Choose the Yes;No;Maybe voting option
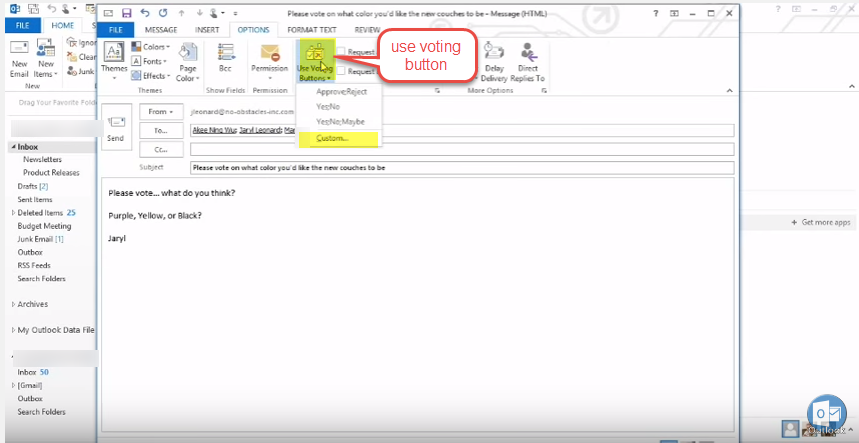Viewport: 859px width, 443px height. 339,122
